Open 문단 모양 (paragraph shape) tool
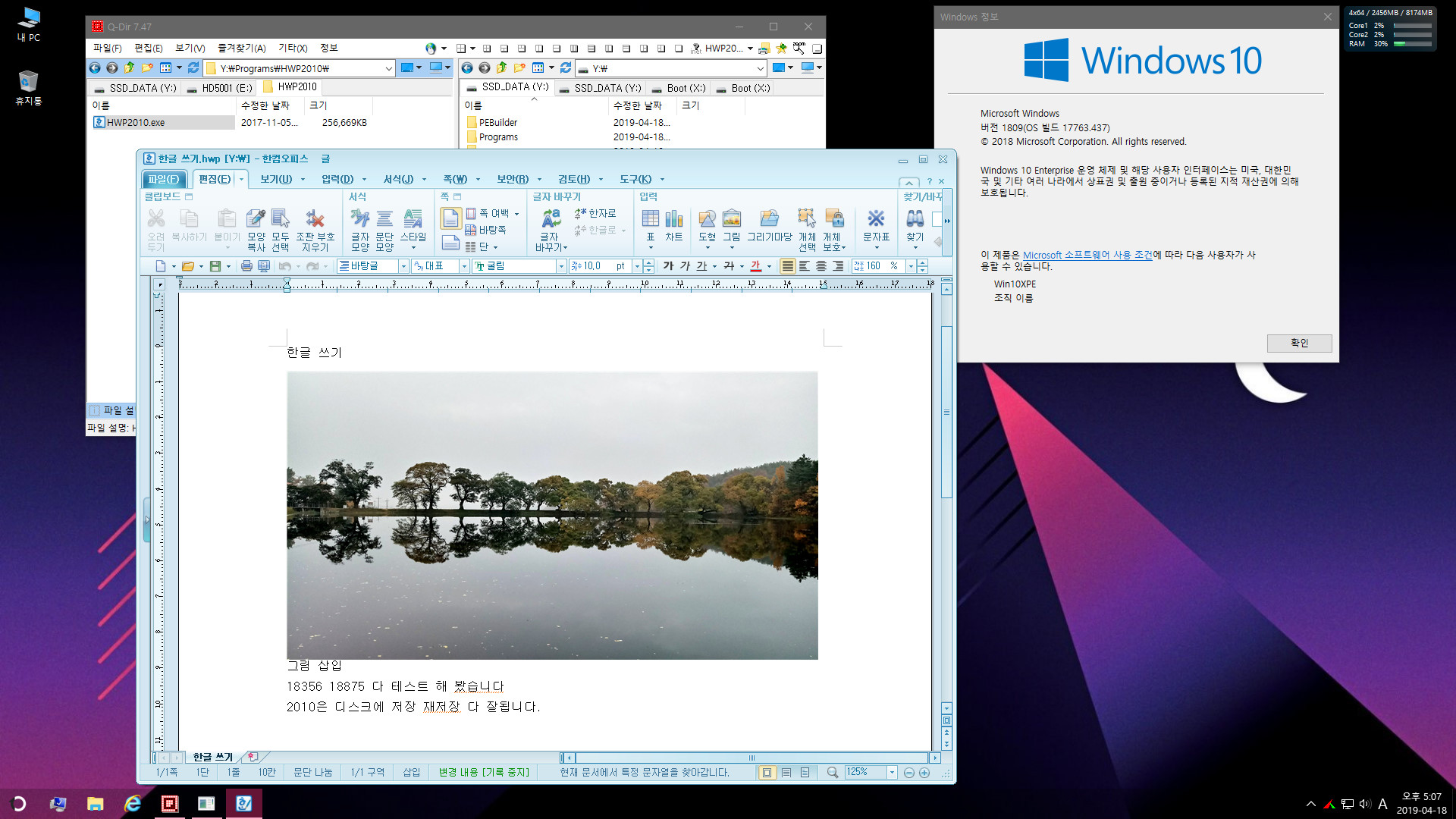 (x=384, y=230)
